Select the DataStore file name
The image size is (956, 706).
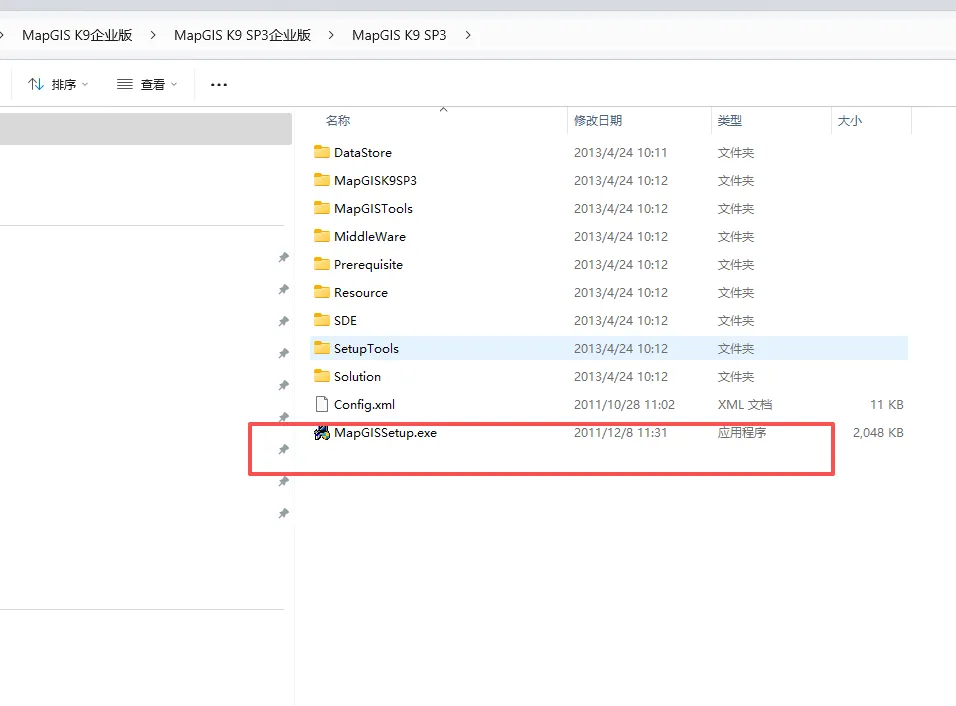[363, 152]
